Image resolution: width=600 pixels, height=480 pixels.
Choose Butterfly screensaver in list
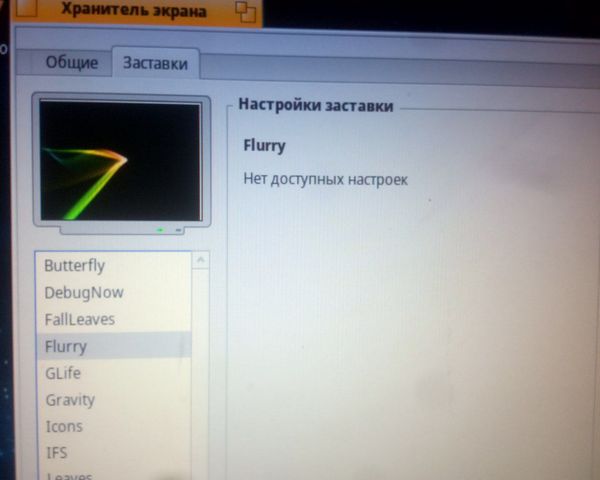pos(114,265)
